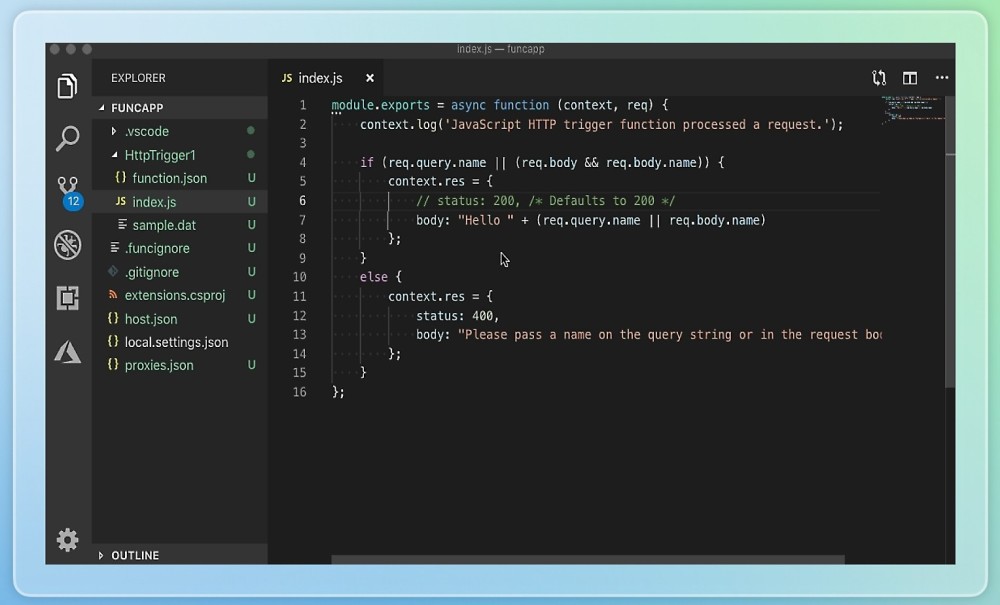1000x605 pixels.
Task: Open the Extensions view icon
Action: tap(68, 297)
